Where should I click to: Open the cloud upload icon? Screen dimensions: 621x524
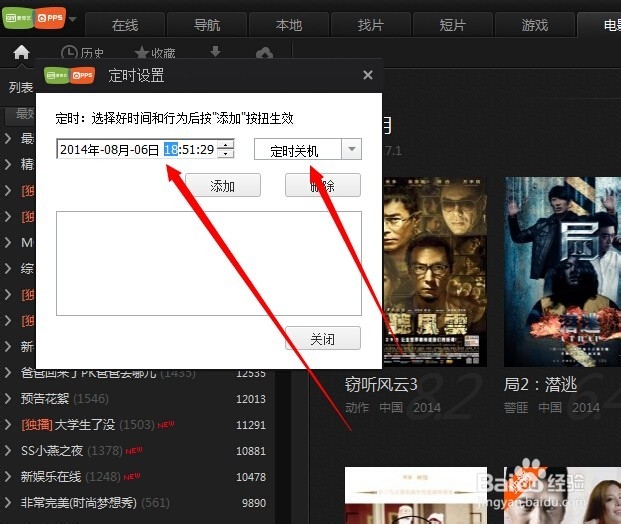(x=264, y=53)
